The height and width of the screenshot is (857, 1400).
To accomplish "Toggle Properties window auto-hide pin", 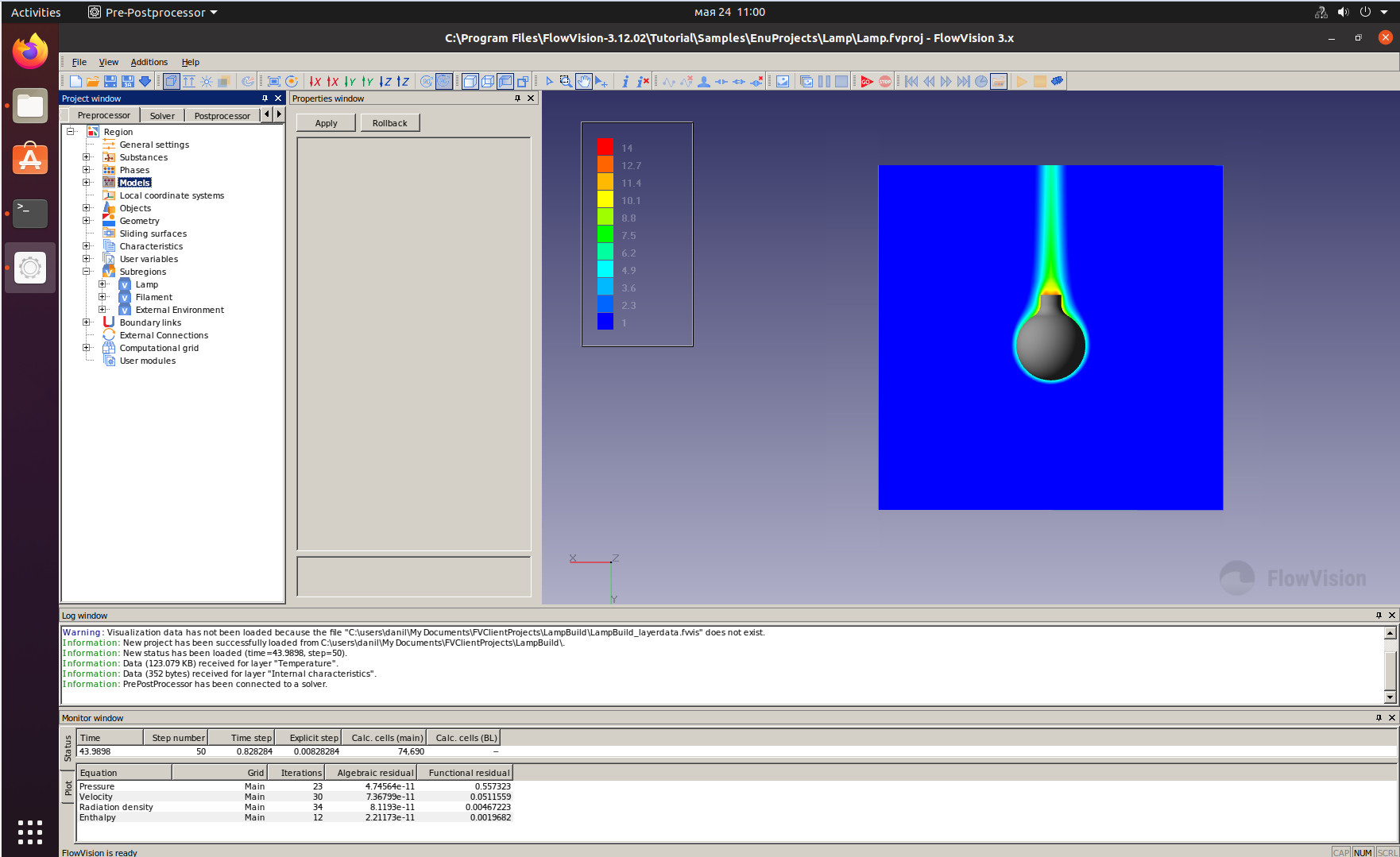I will point(517,98).
